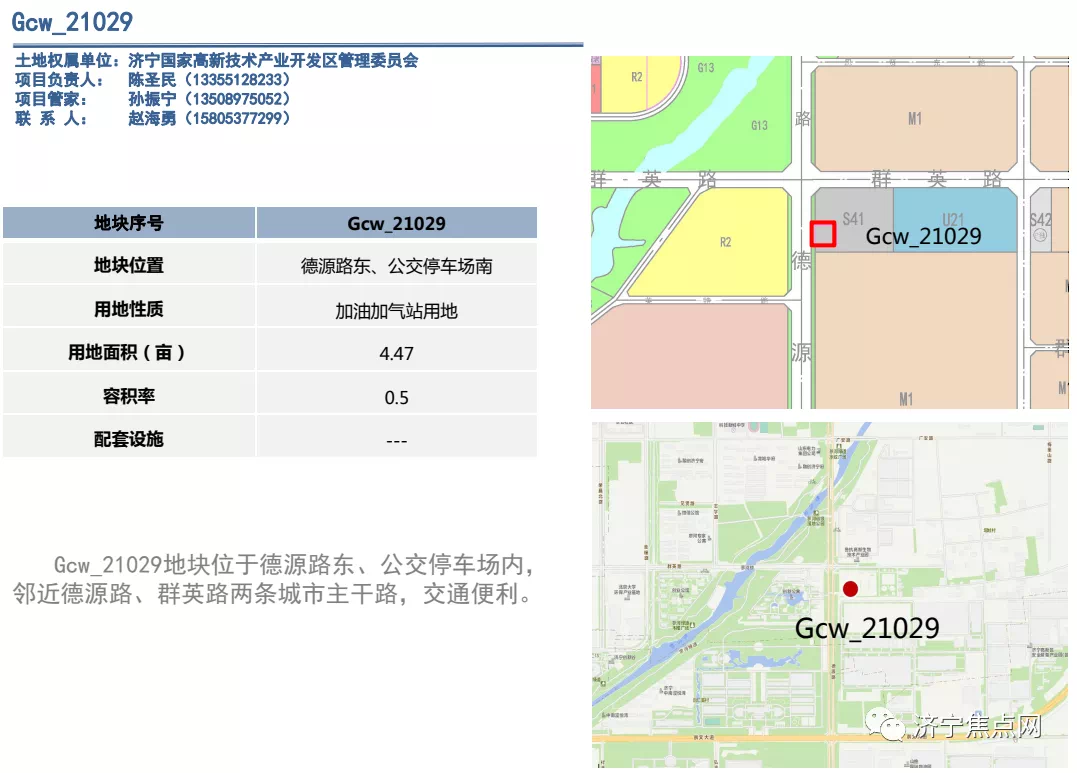This screenshot has height=773, width=1077.
Task: Select the cell "加油加气站用地"
Action: click(396, 309)
